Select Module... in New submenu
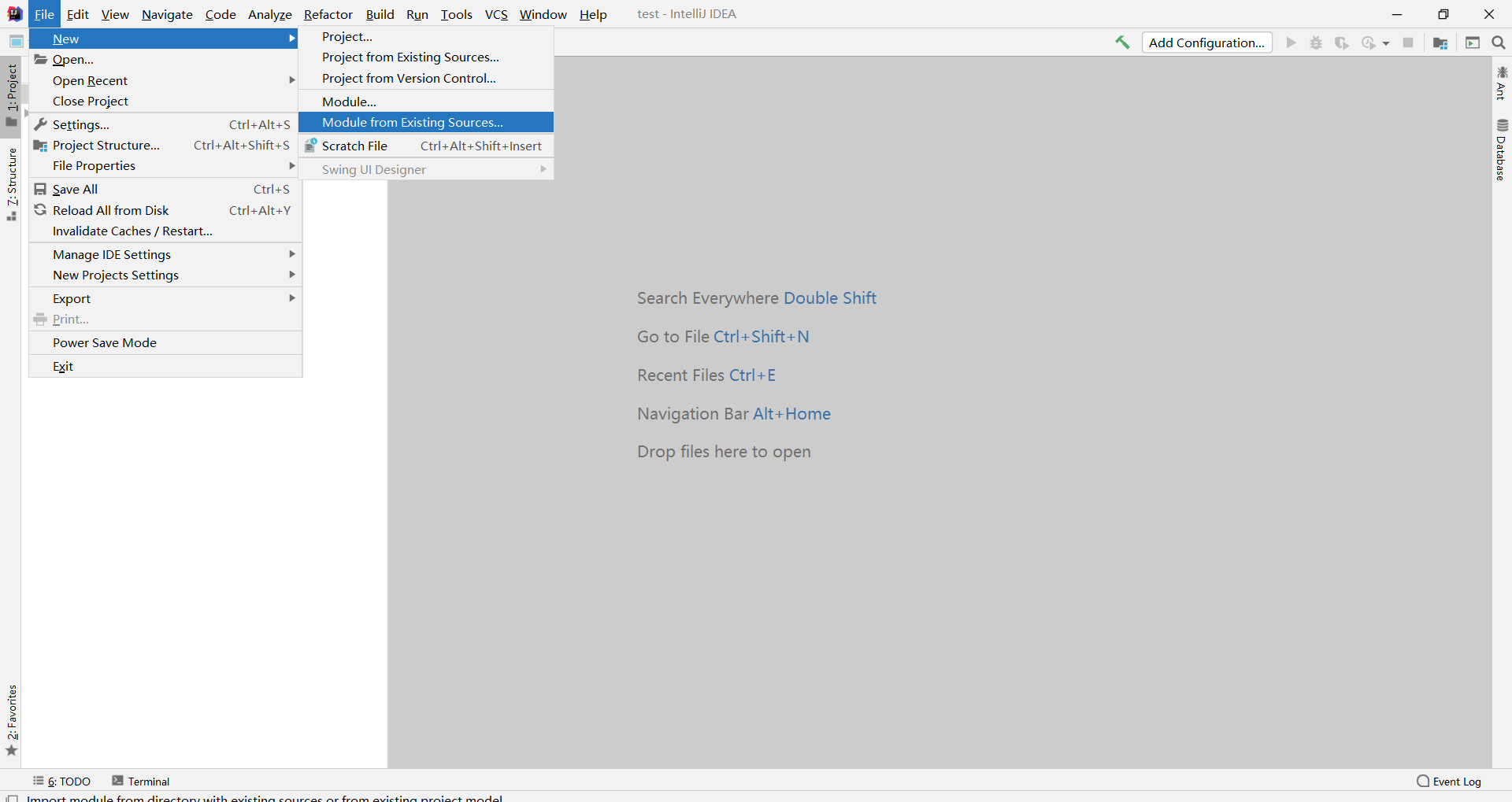This screenshot has width=1512, height=802. 426,102
